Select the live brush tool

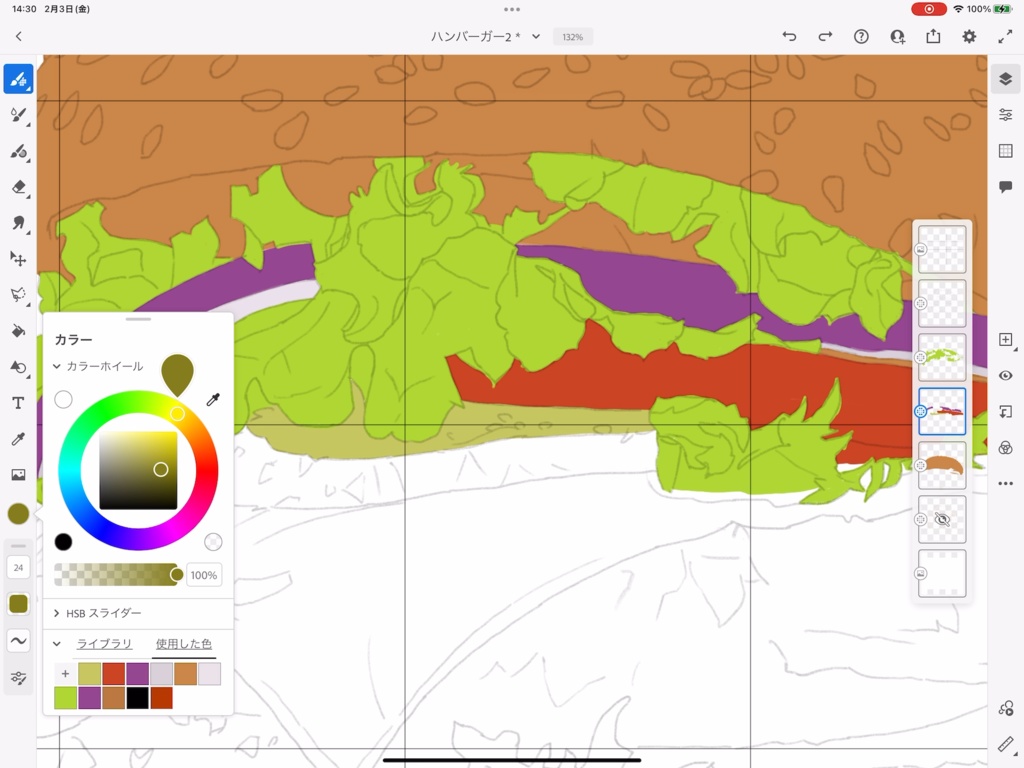click(18, 116)
